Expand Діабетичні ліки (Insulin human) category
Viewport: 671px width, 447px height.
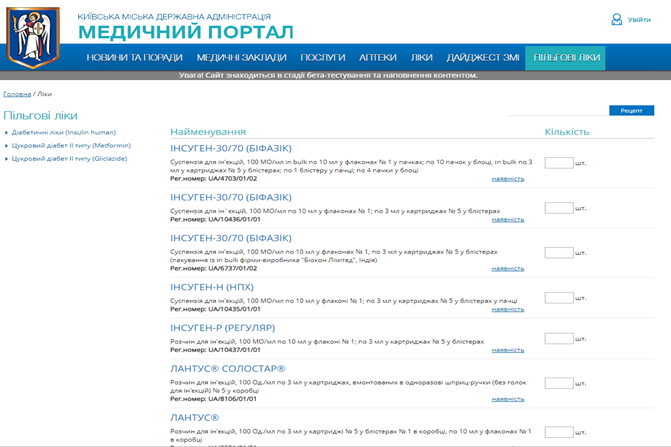point(64,132)
